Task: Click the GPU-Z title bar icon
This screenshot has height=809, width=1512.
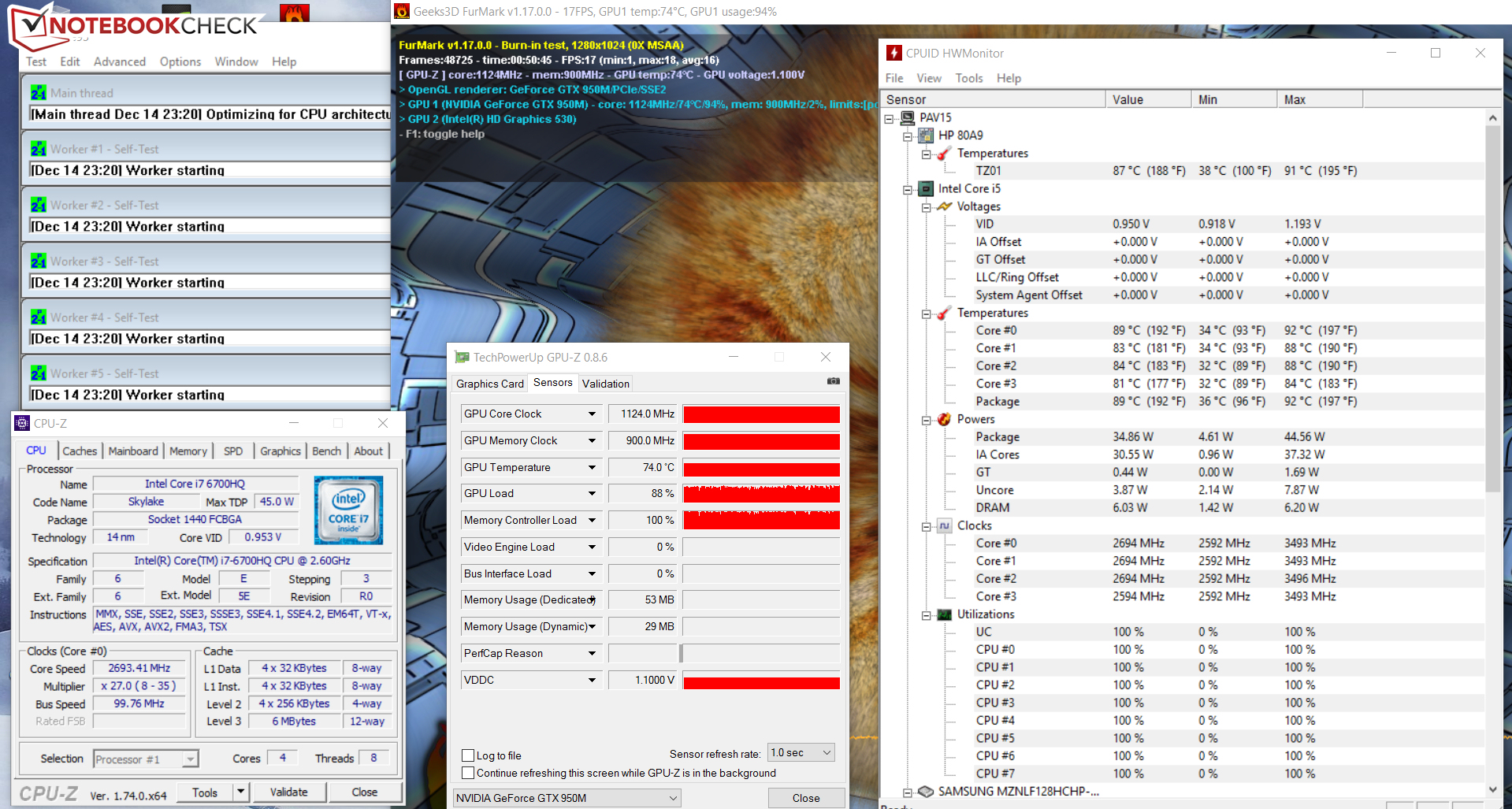Action: tap(463, 357)
